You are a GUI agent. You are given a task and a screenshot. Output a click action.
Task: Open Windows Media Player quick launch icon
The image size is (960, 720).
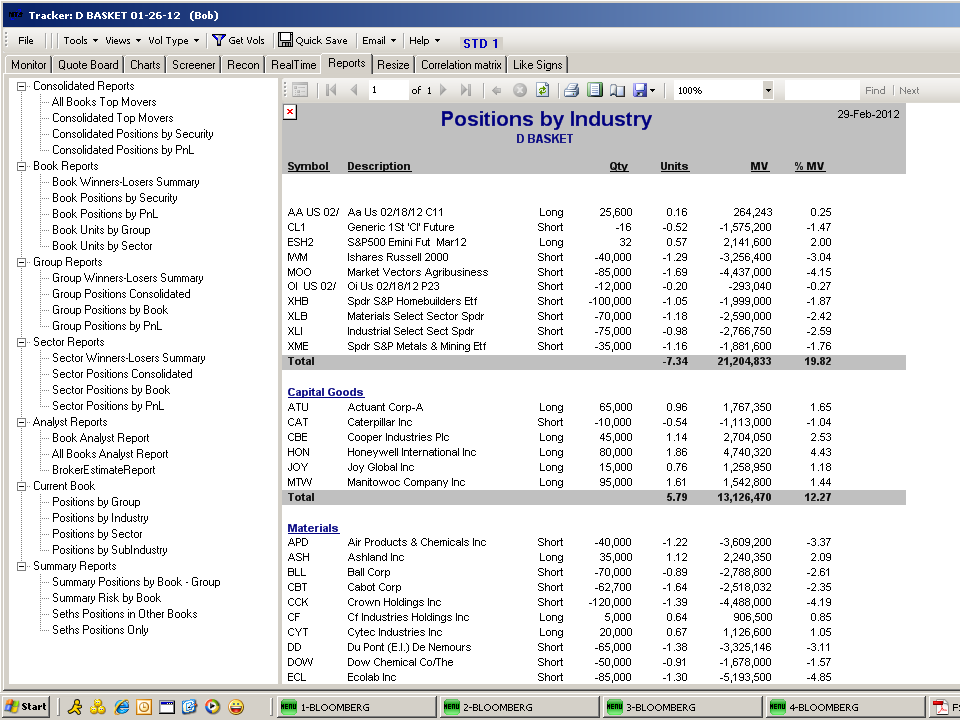[x=212, y=707]
